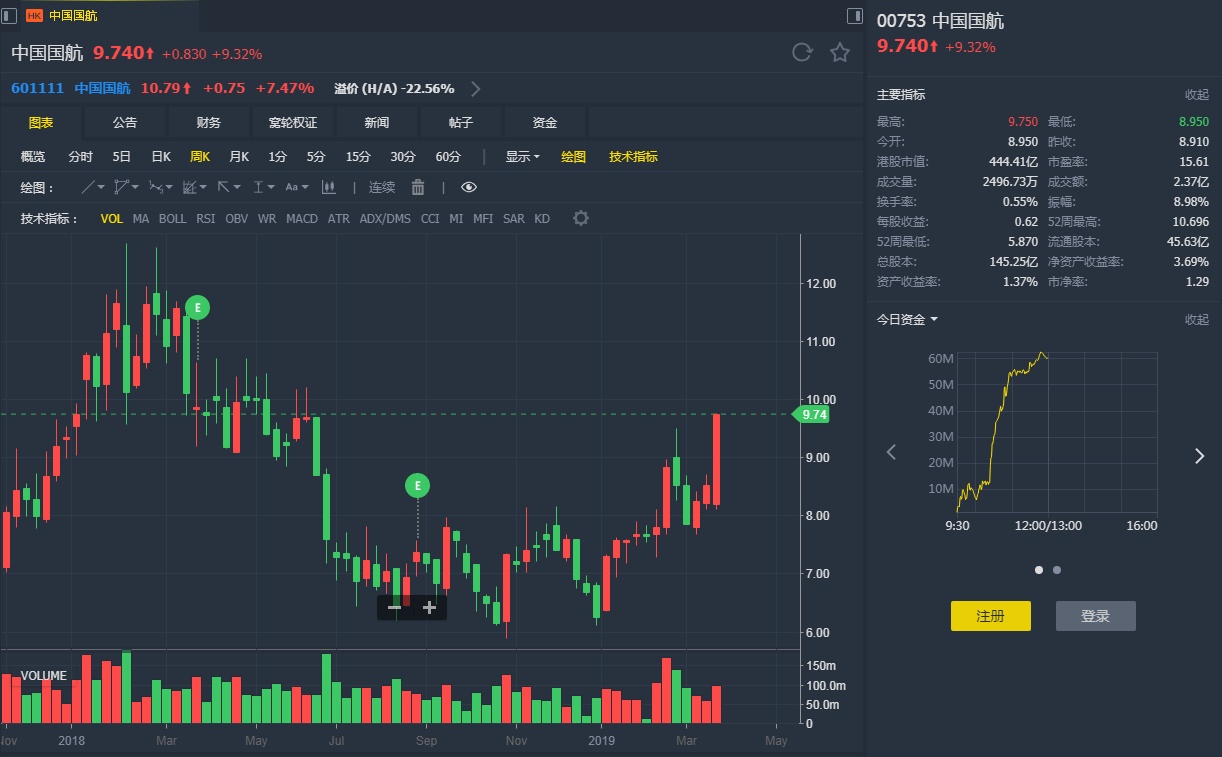Viewport: 1222px width, 757px height.
Task: Zoom out chart with minus button
Action: pyautogui.click(x=394, y=607)
